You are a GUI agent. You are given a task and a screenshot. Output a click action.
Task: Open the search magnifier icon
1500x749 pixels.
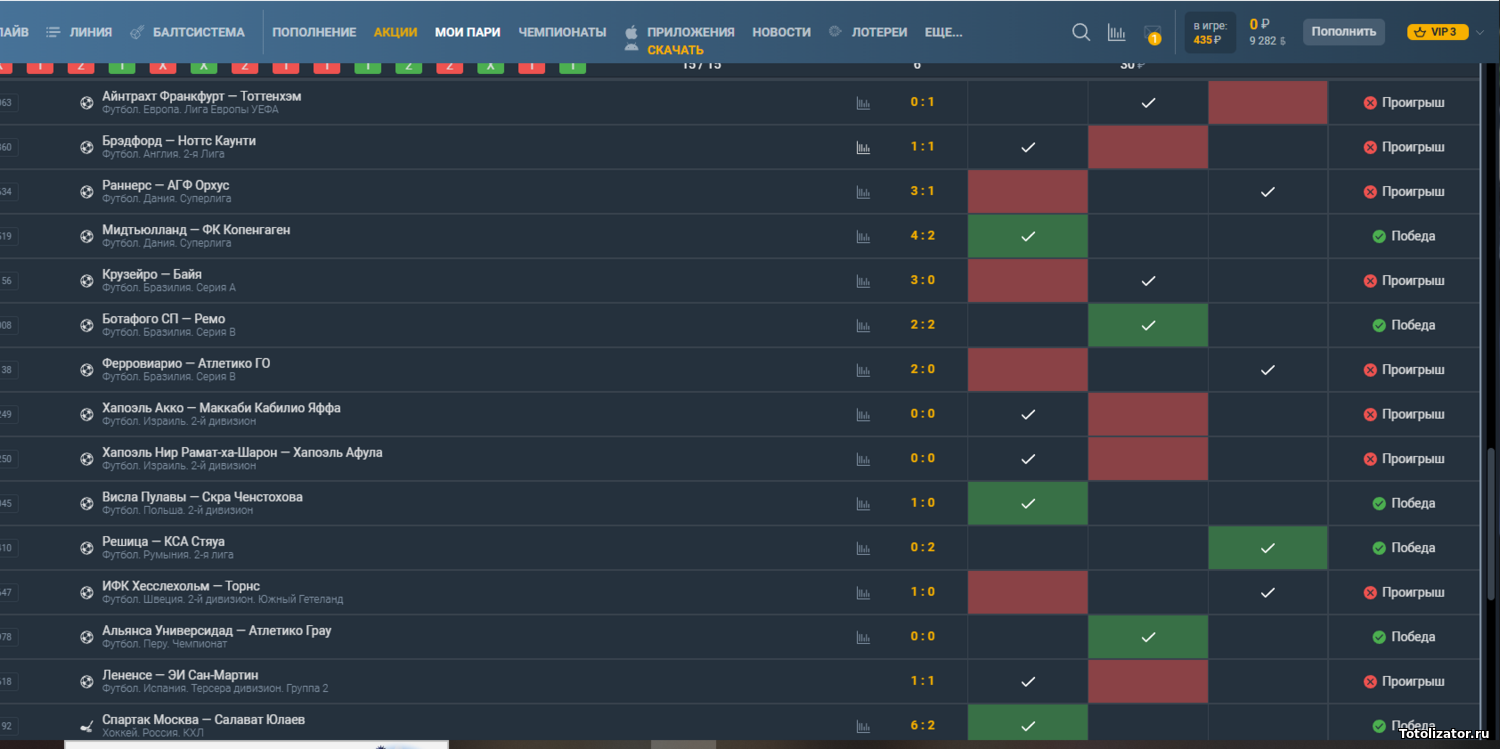point(1081,32)
